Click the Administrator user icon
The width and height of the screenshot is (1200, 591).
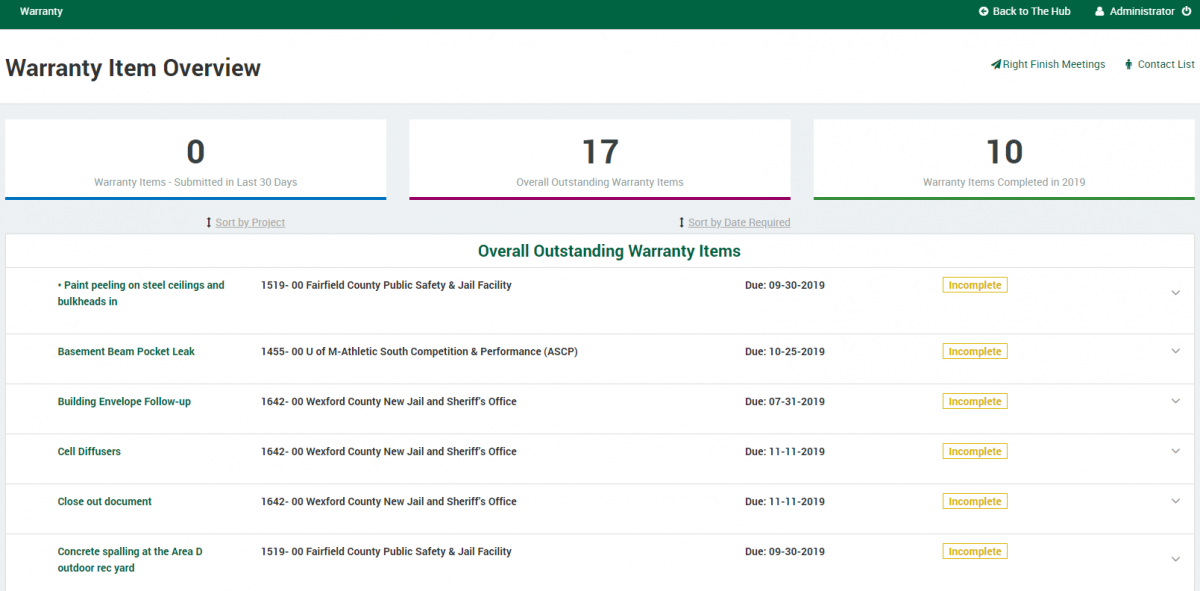tap(1100, 11)
